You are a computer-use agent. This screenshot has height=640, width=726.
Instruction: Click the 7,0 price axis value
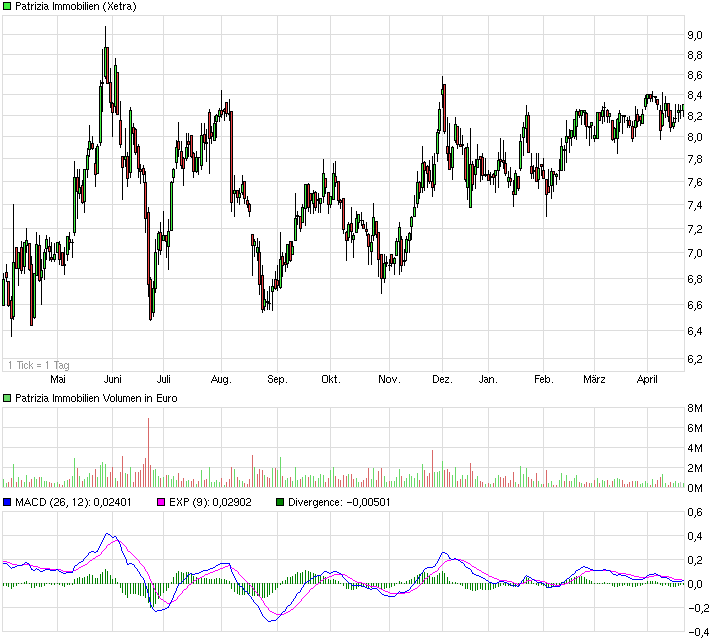click(695, 253)
